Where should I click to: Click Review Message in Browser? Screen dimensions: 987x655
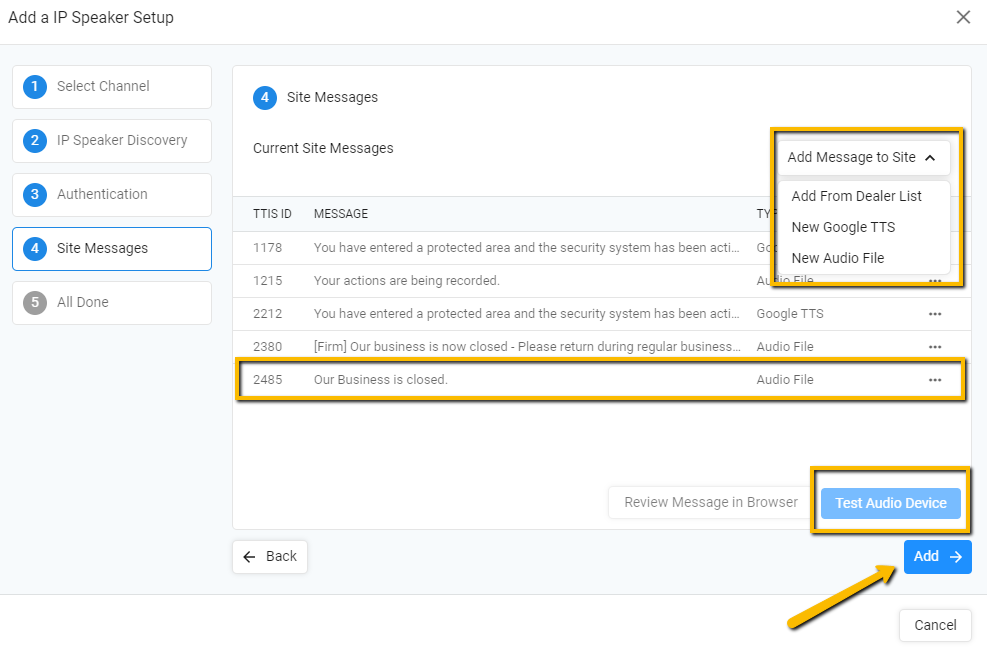711,503
